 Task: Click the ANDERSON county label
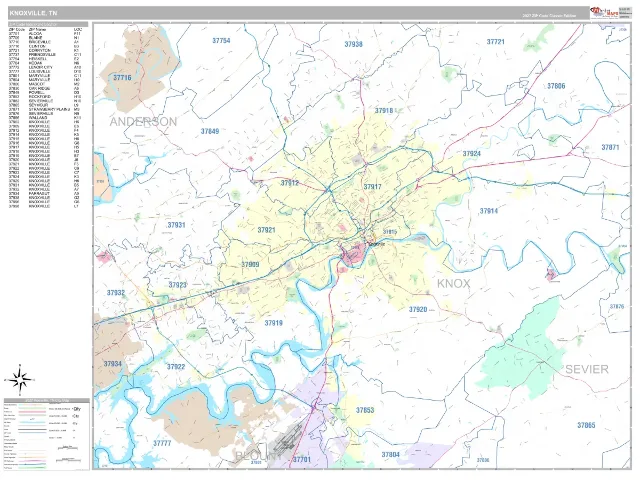[x=143, y=122]
